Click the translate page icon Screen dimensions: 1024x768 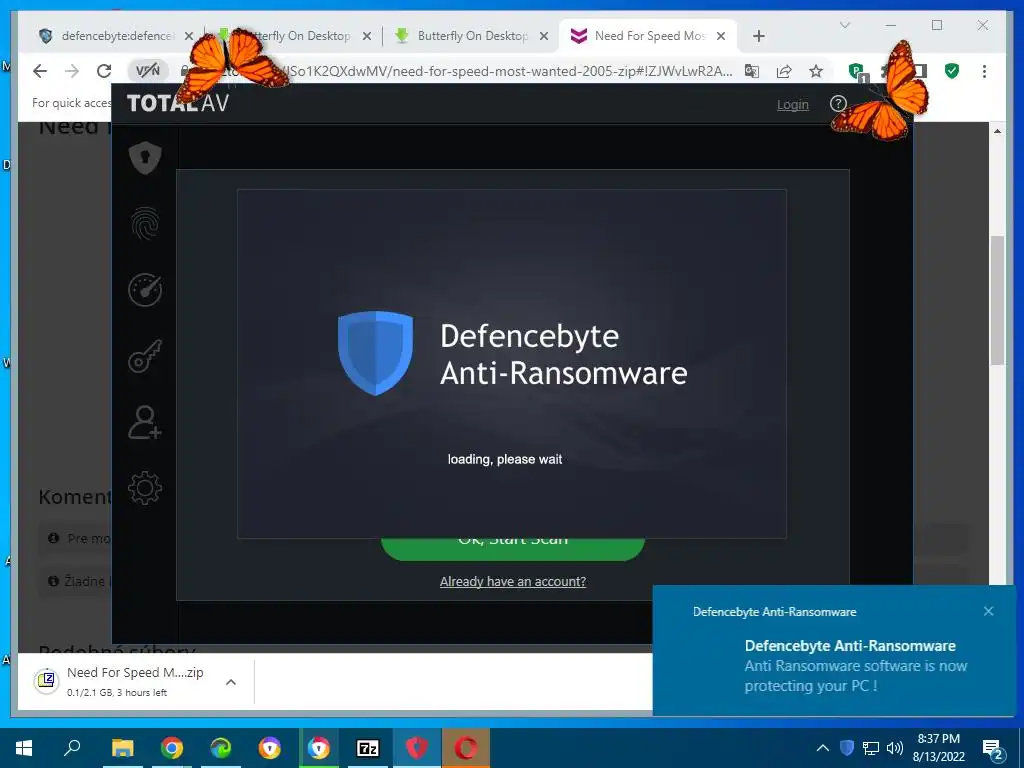(752, 71)
